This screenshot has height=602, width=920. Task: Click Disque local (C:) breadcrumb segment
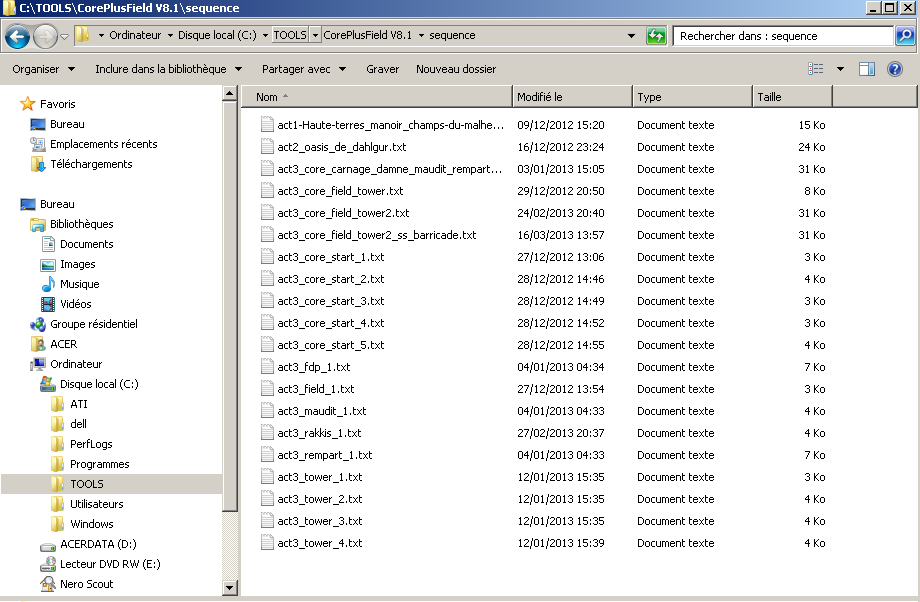click(x=217, y=35)
